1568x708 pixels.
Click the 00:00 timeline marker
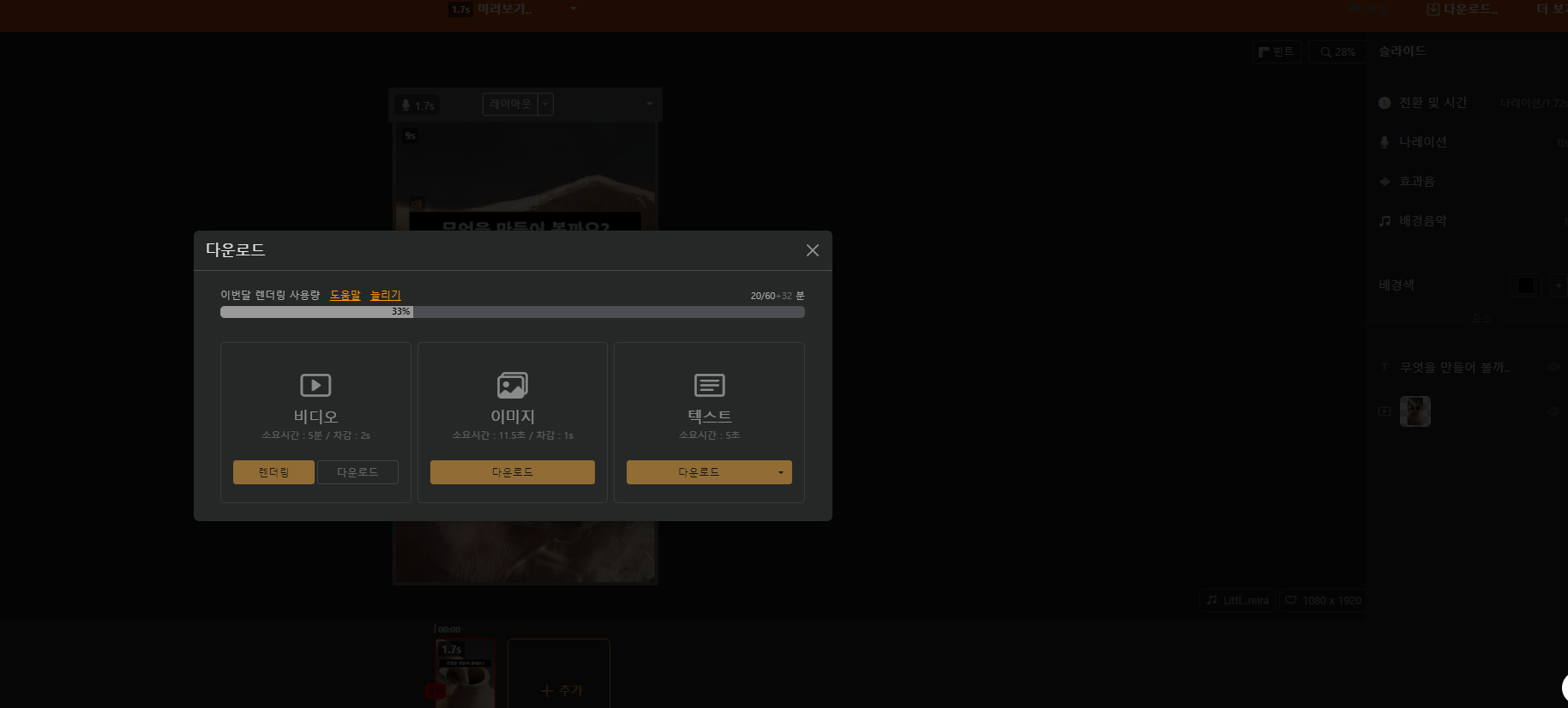pos(449,629)
